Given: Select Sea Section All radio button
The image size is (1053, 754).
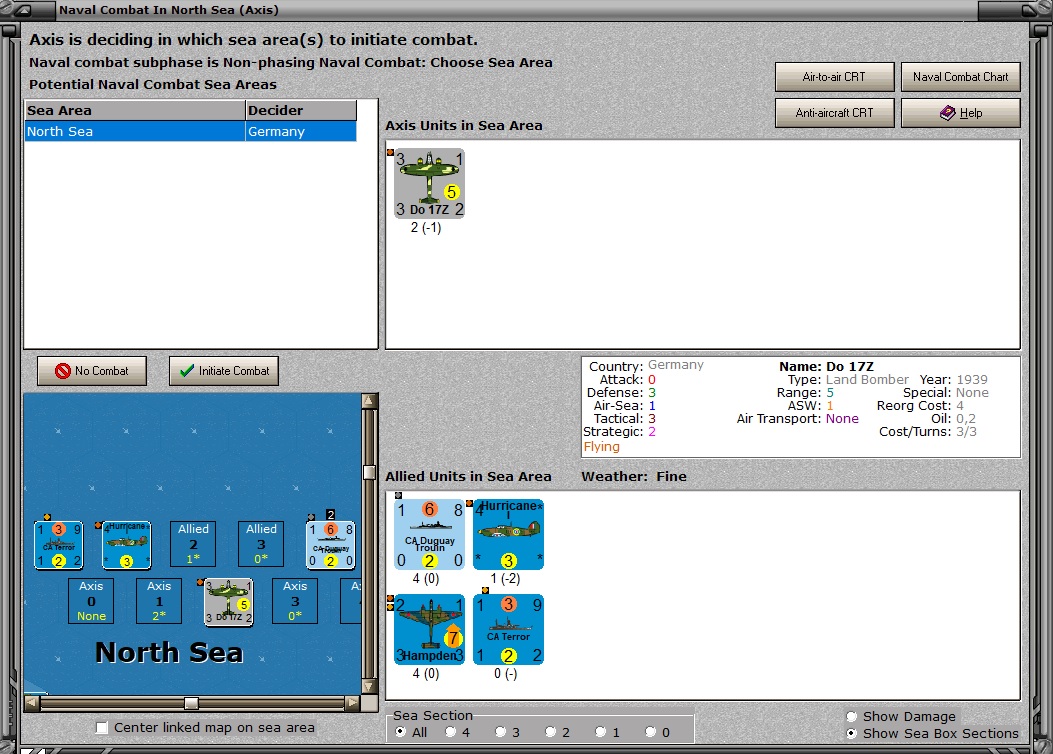Looking at the screenshot, I should tap(401, 732).
